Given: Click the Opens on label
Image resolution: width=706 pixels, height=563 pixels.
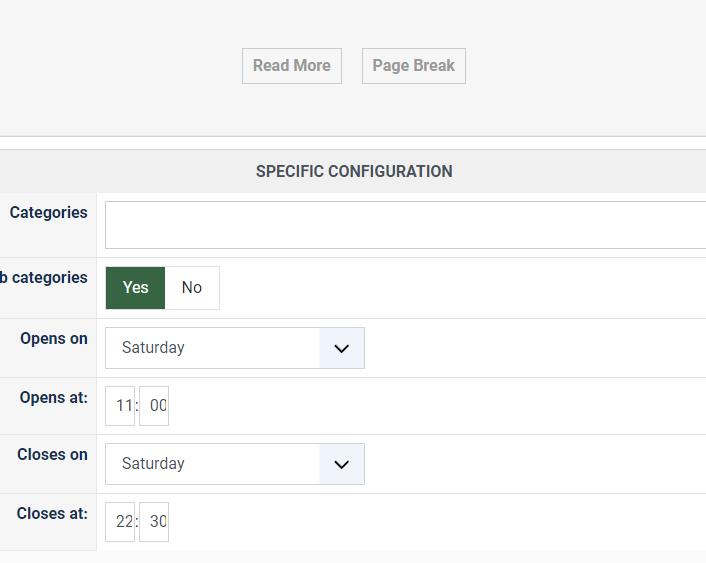Looking at the screenshot, I should coord(54,339).
